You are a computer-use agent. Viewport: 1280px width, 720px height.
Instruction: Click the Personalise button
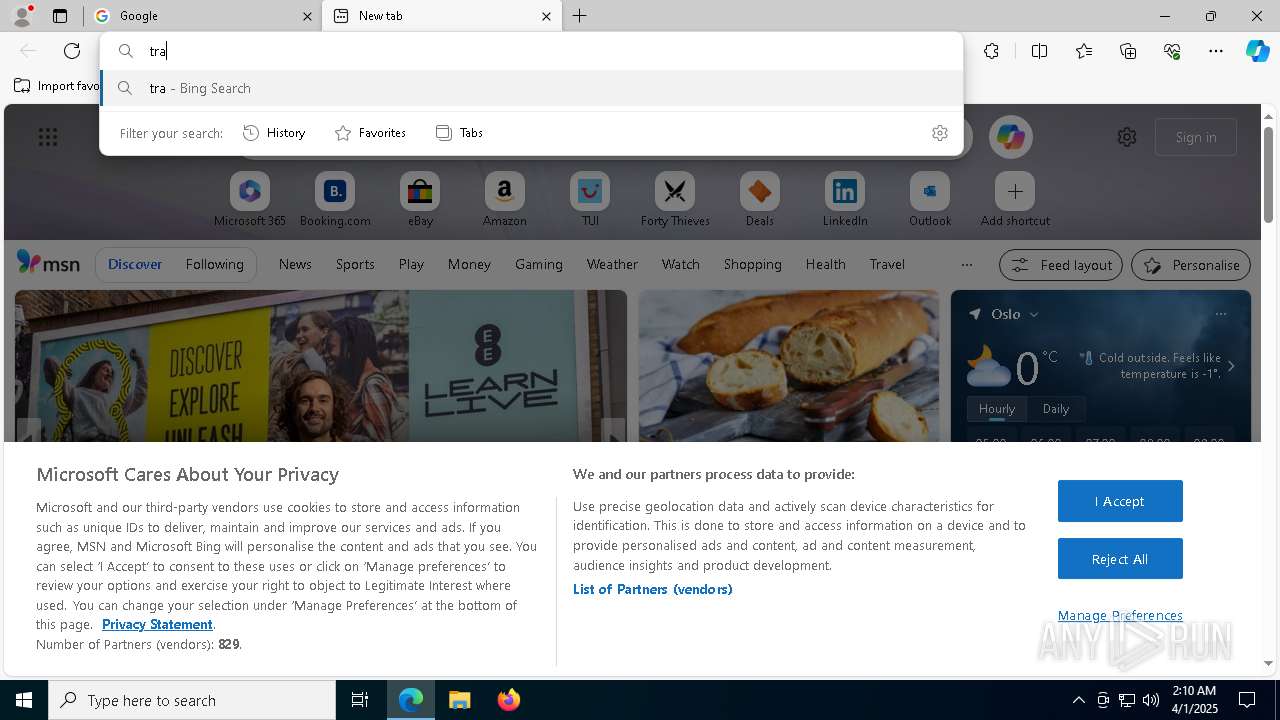click(1191, 265)
